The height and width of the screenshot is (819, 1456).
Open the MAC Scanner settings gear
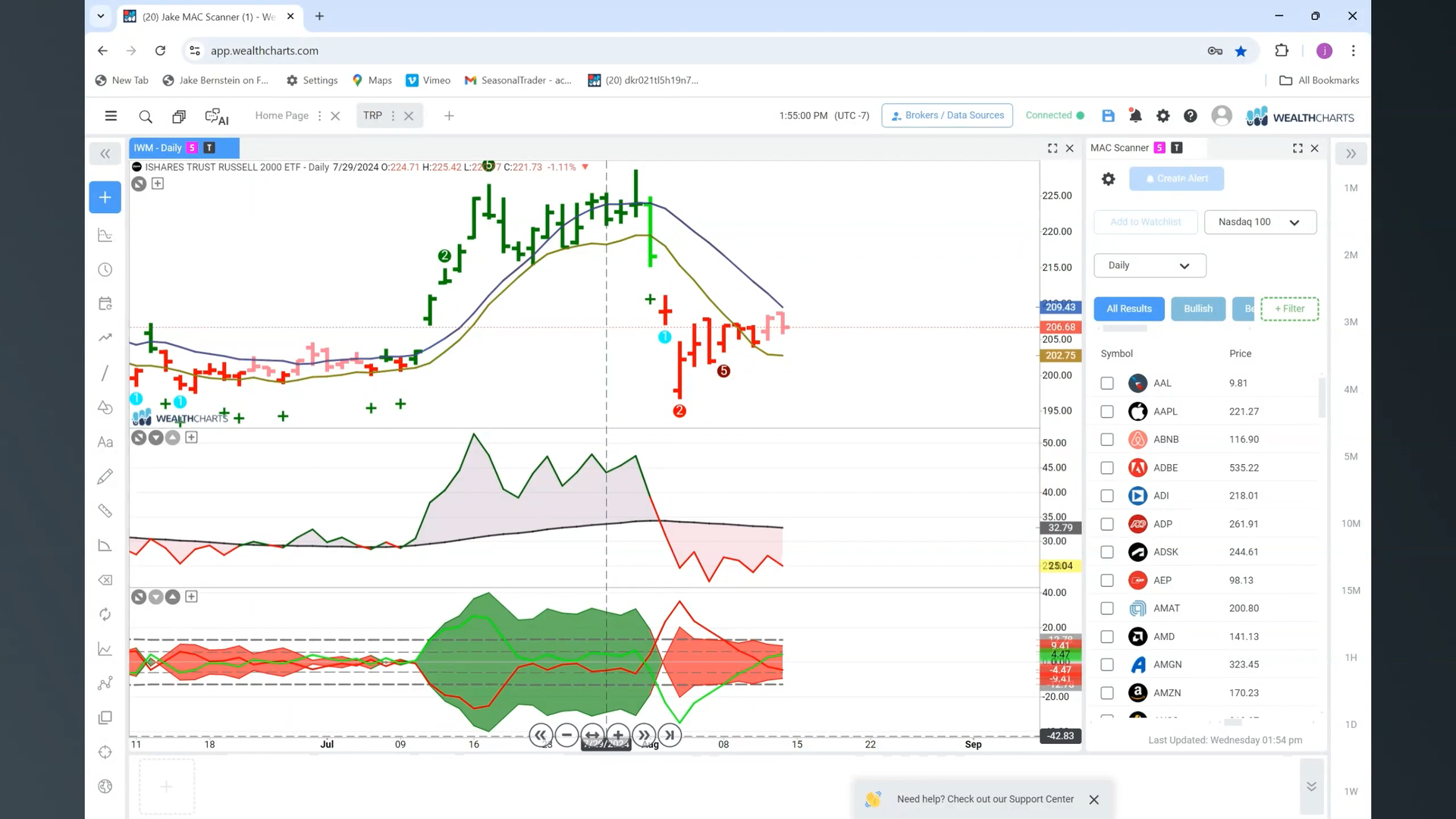click(1108, 179)
